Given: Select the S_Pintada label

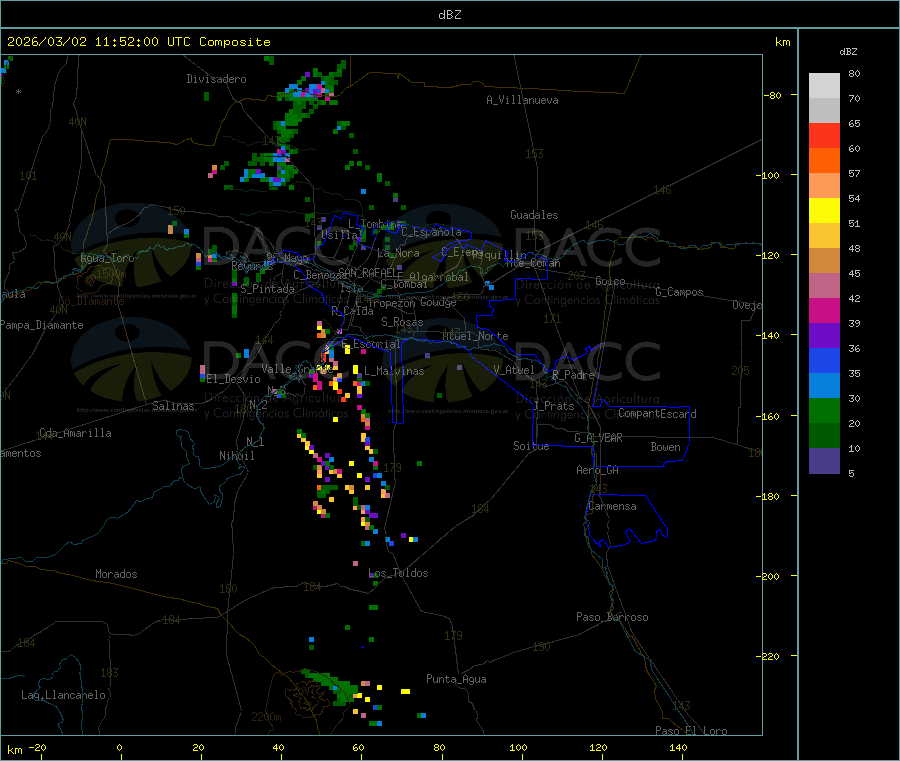Looking at the screenshot, I should point(267,289).
